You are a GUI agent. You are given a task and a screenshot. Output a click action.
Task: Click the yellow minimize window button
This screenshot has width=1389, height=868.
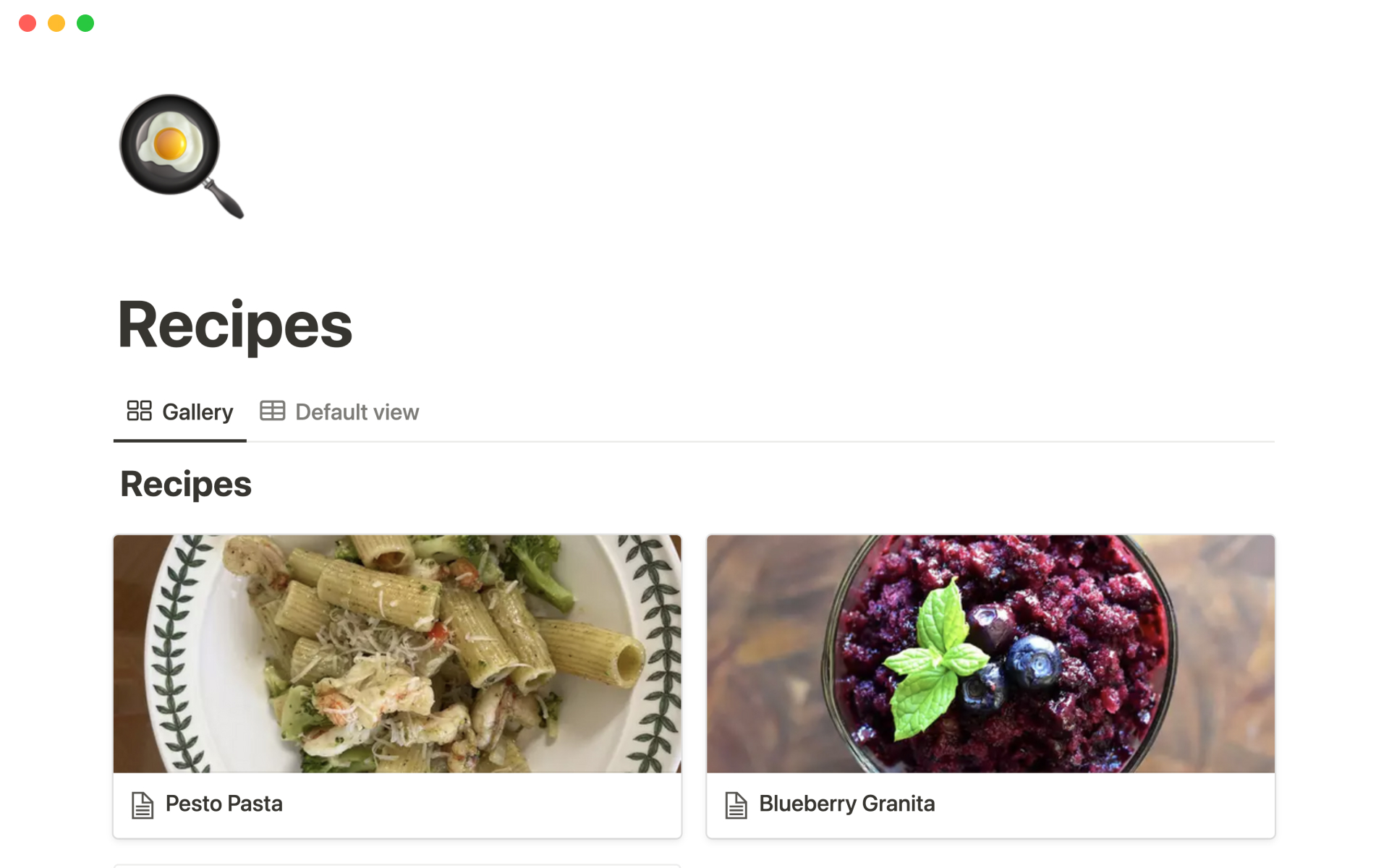pos(56,23)
